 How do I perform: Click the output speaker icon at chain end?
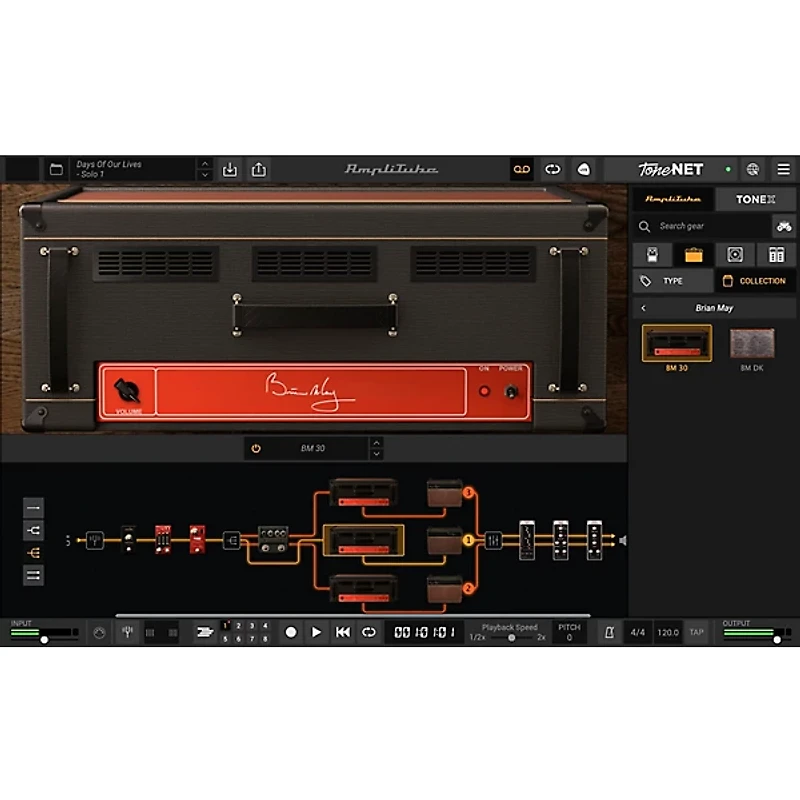click(x=622, y=540)
